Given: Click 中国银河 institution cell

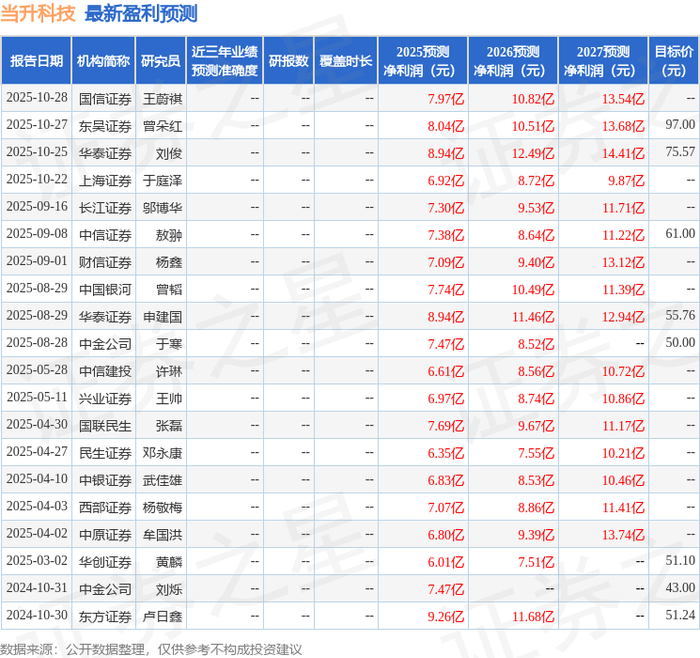Looking at the screenshot, I should click(105, 289).
